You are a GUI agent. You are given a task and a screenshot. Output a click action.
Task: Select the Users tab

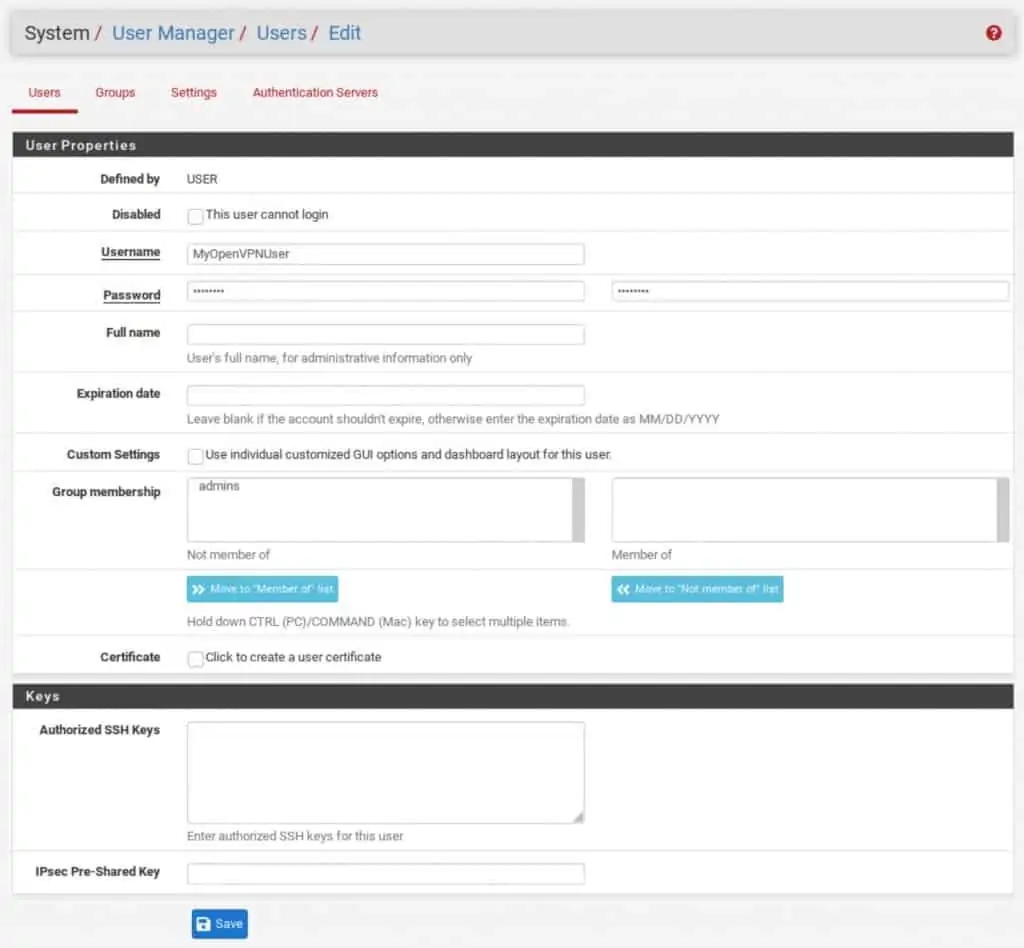tap(45, 93)
